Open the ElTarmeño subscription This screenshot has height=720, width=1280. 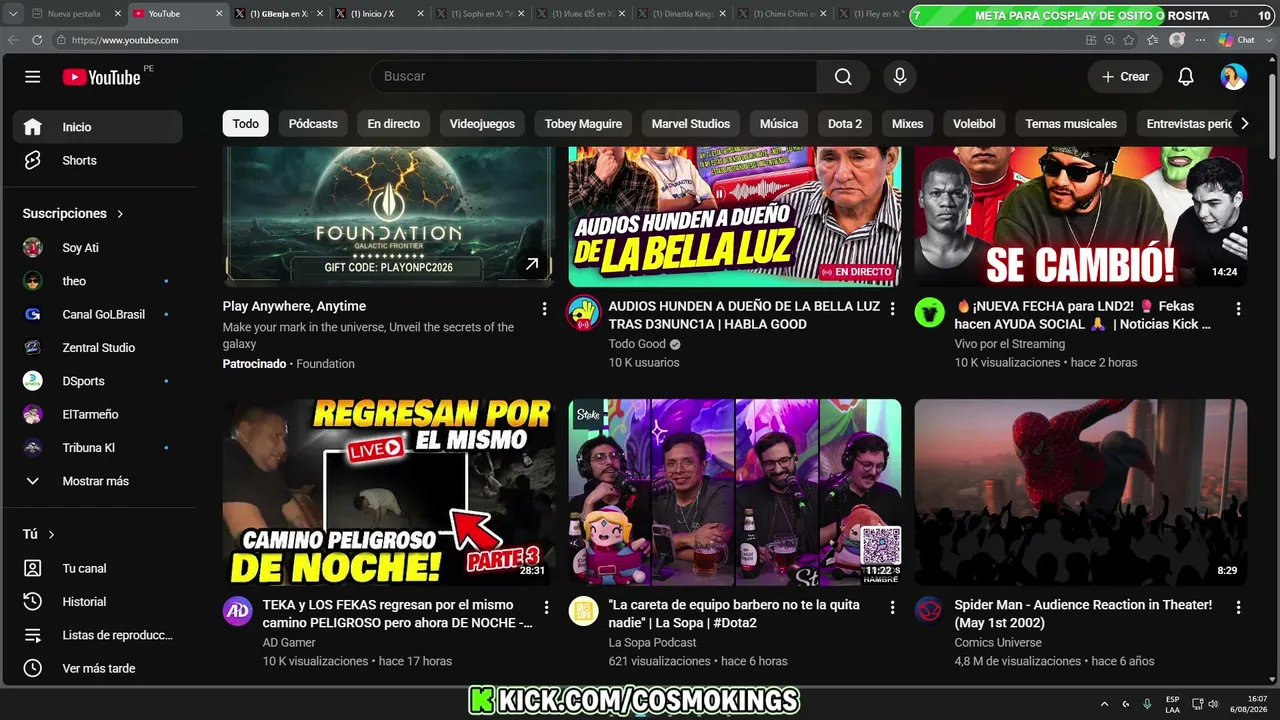pos(98,414)
